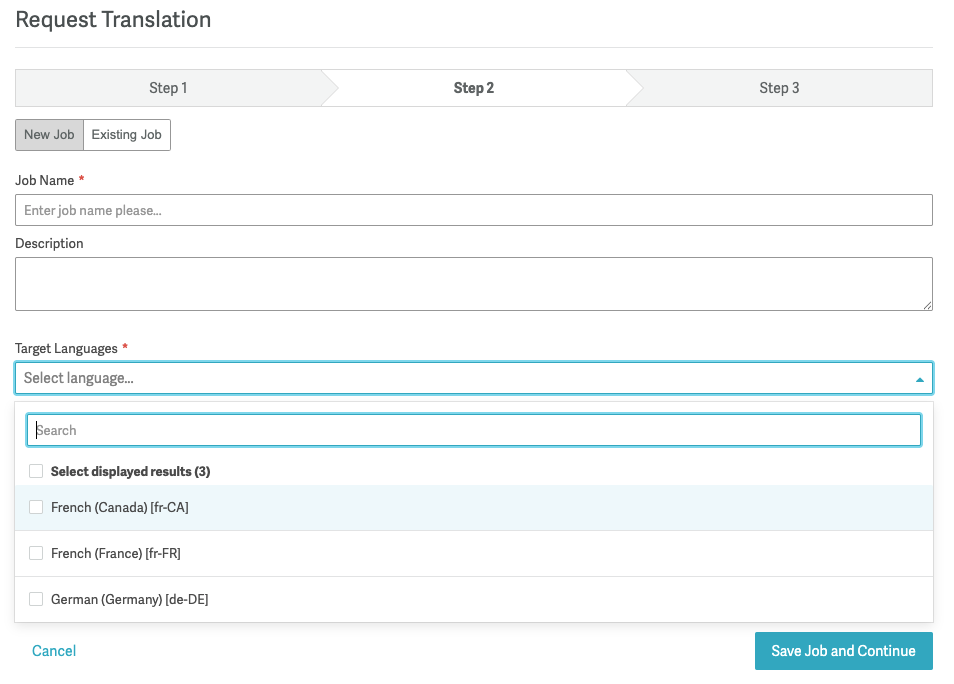Switch to the Existing Job option

tap(126, 135)
